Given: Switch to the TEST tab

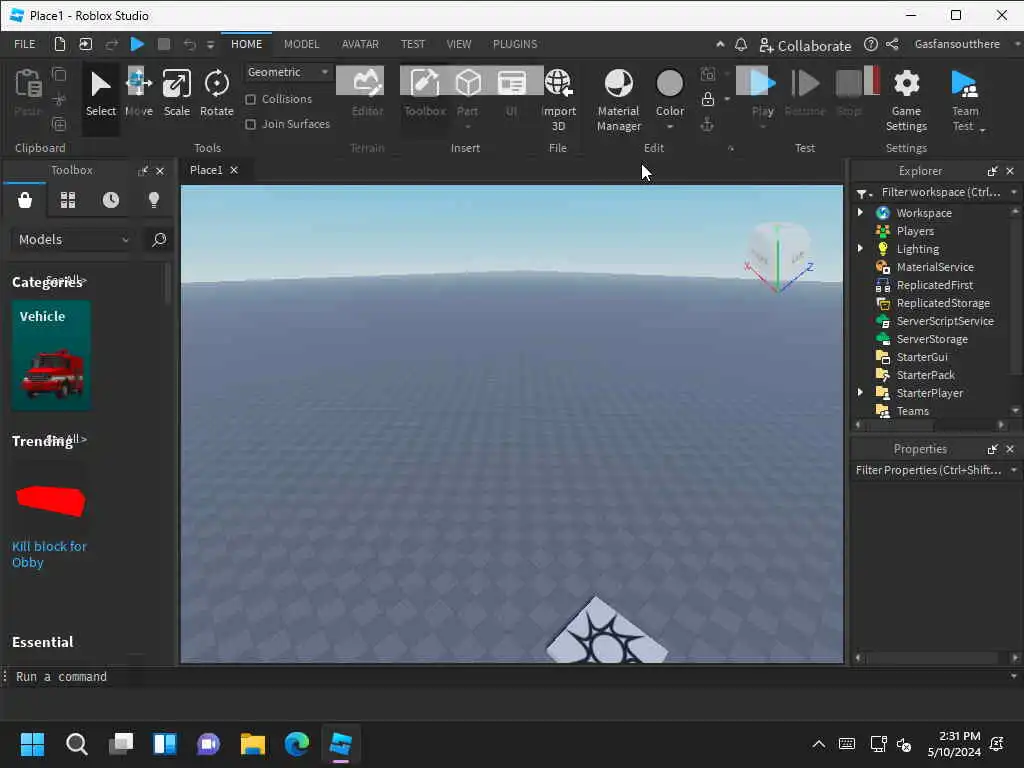Looking at the screenshot, I should pyautogui.click(x=413, y=44).
